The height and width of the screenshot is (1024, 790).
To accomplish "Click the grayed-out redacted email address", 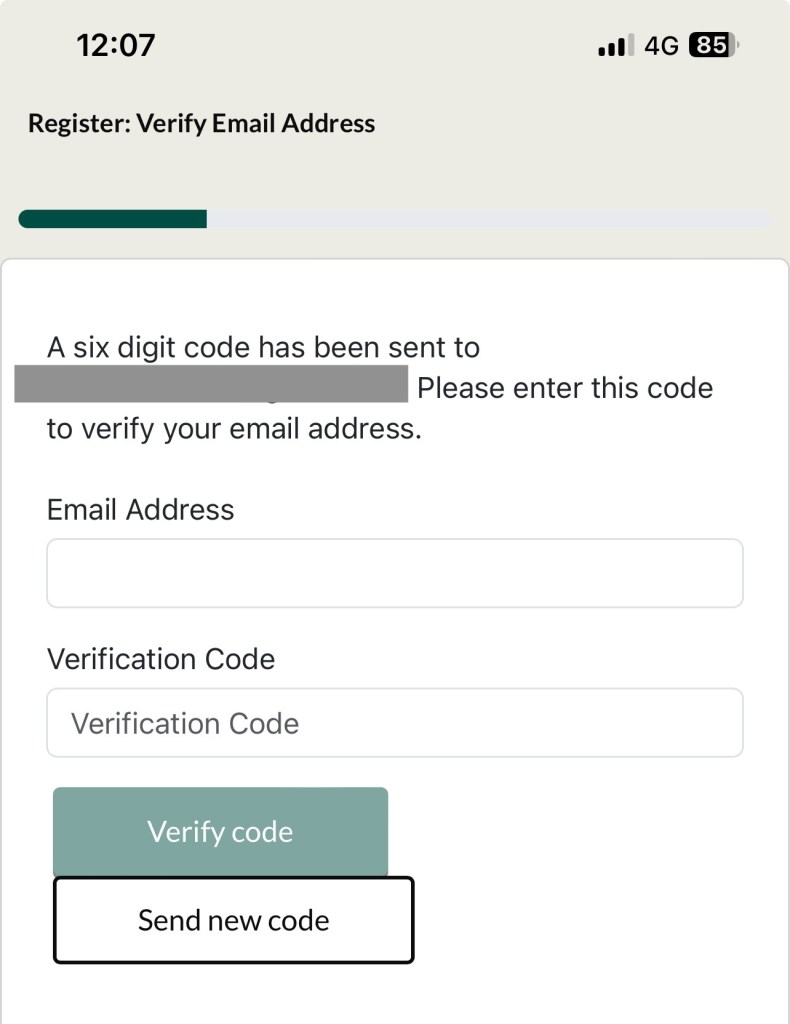I will click(x=211, y=384).
